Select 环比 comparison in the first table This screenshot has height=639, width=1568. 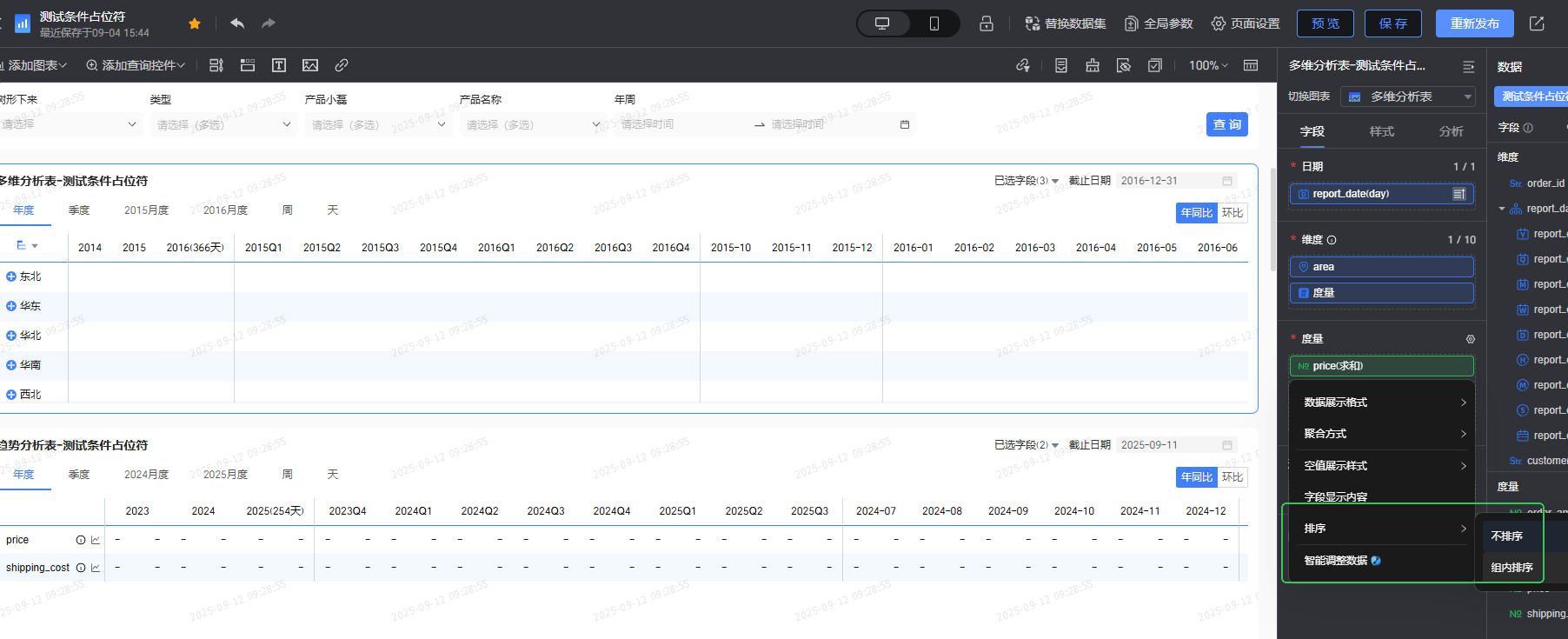click(x=1232, y=213)
